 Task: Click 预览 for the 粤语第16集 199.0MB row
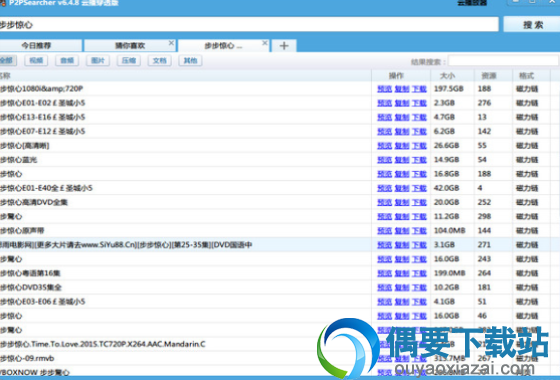(x=385, y=274)
